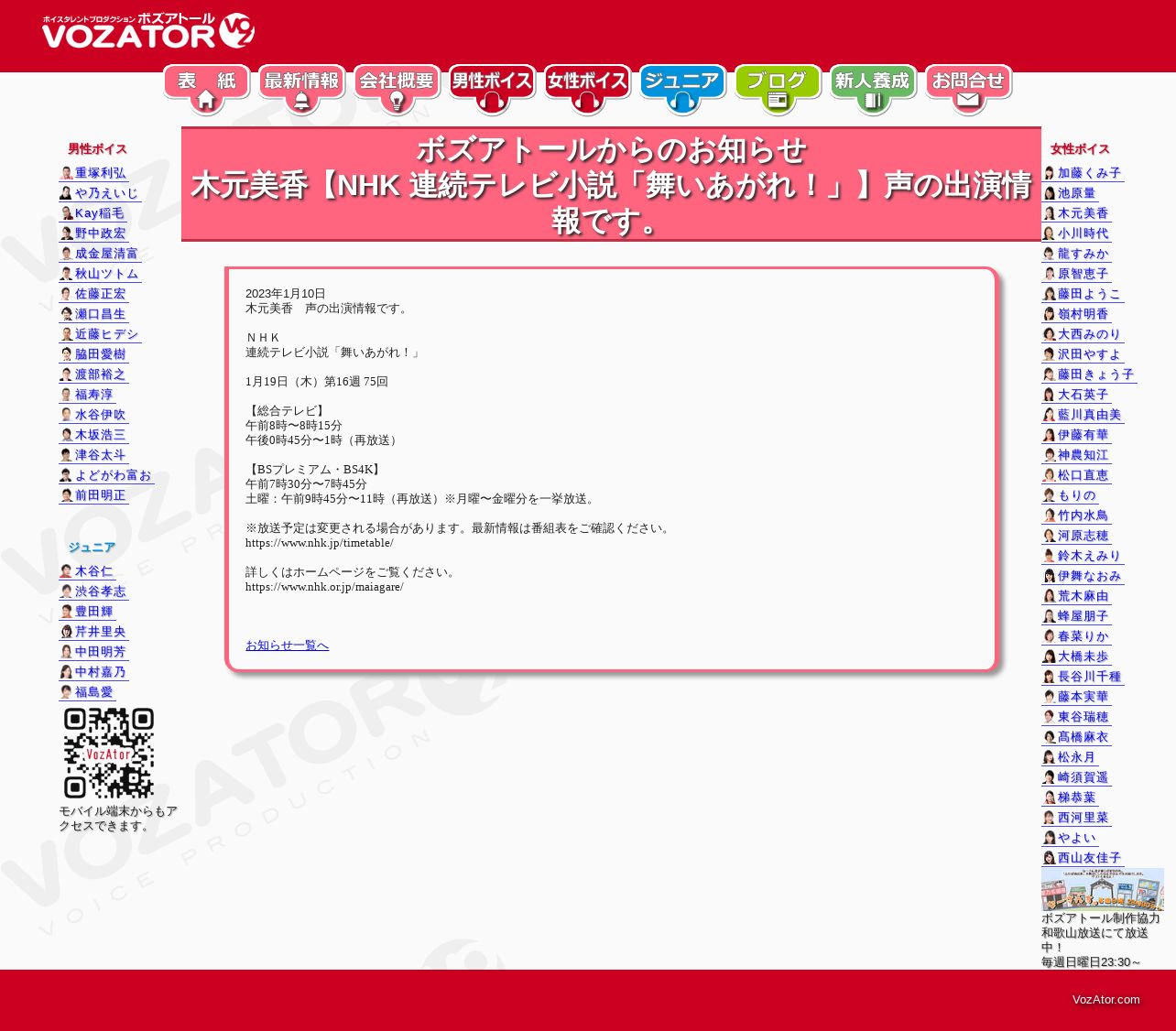Open the 会社概要 company overview button
Image resolution: width=1176 pixels, height=1031 pixels.
click(x=397, y=90)
